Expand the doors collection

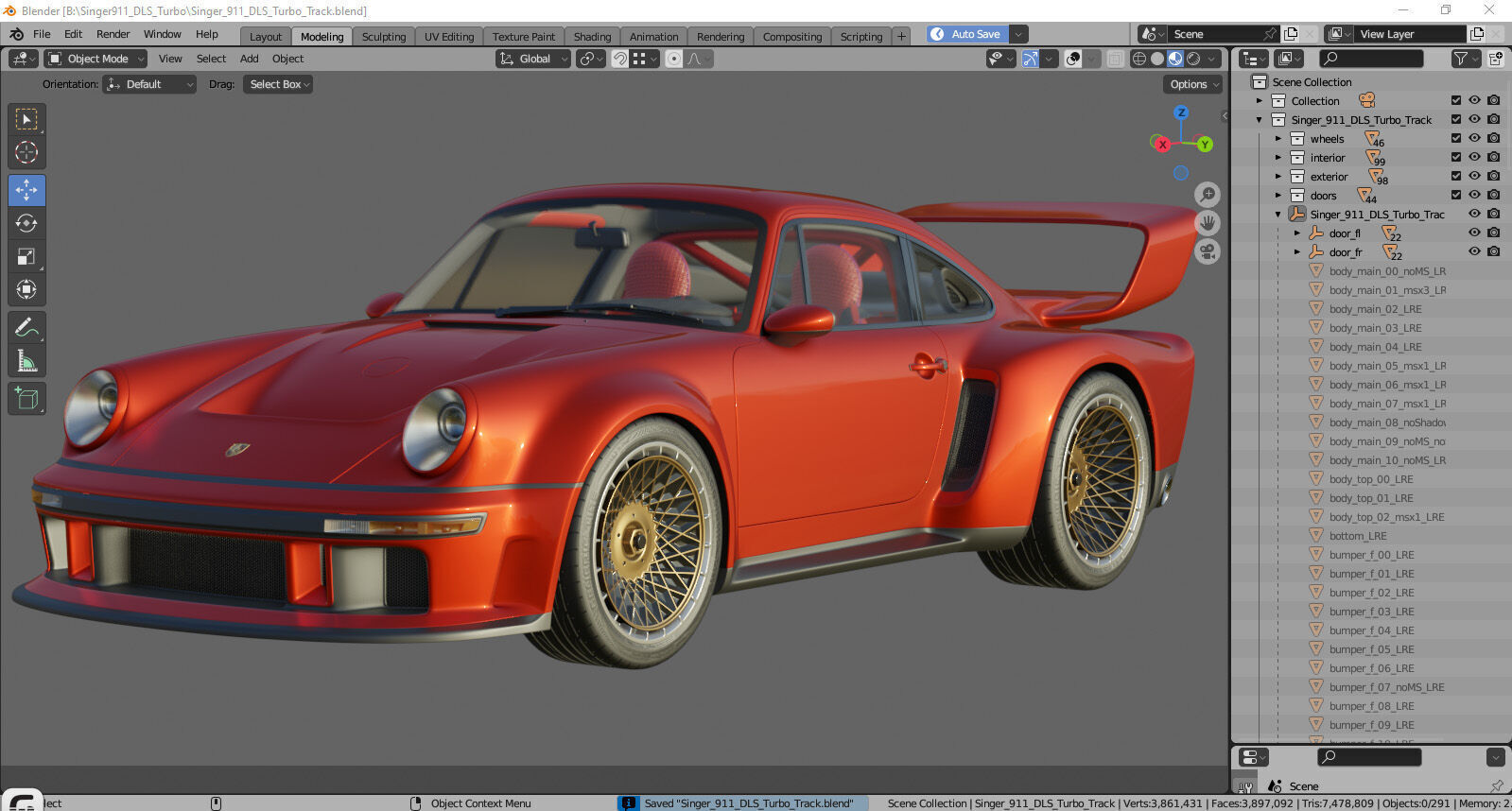tap(1278, 196)
